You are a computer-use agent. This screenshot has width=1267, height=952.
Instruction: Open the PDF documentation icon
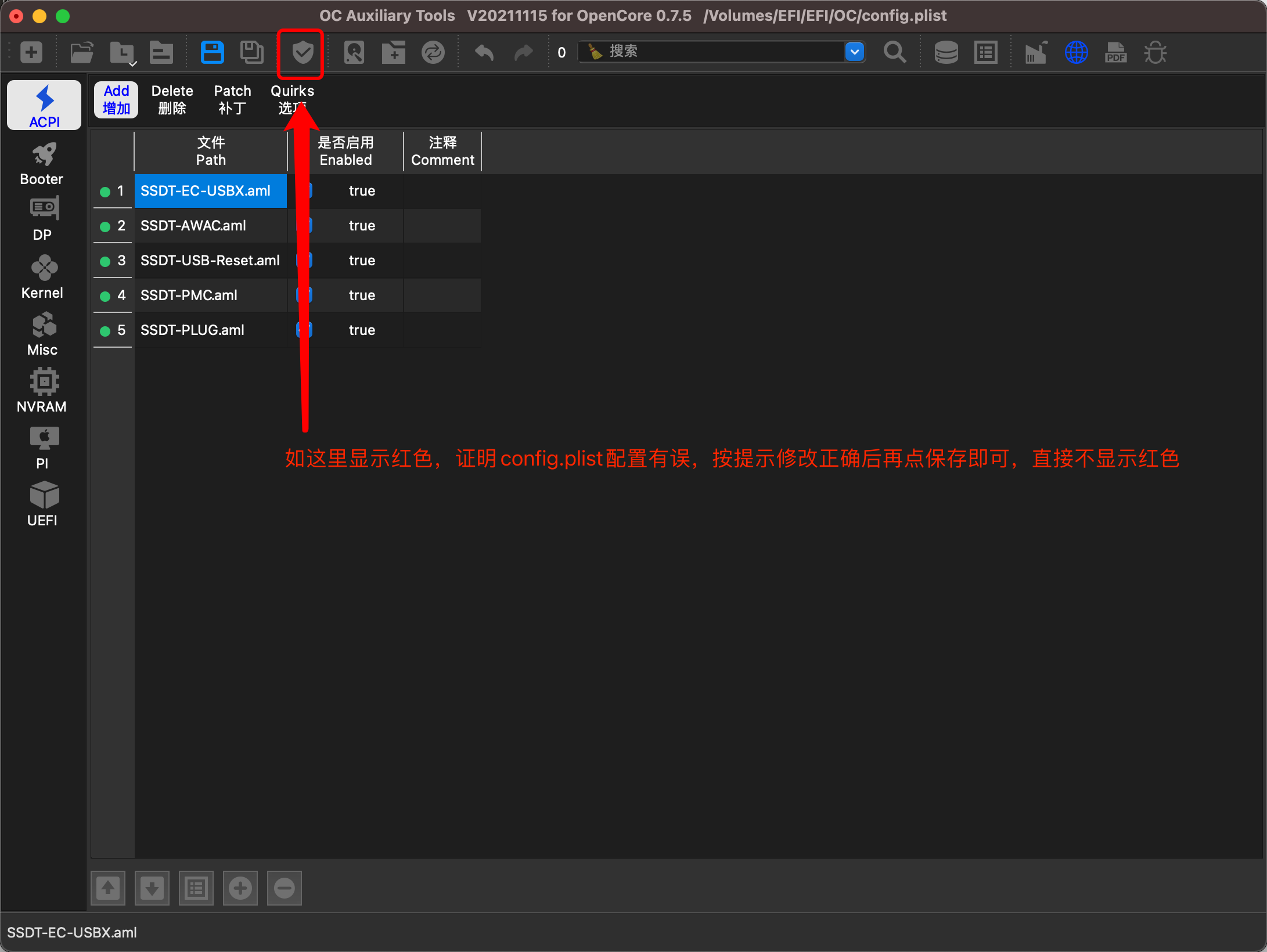point(1115,52)
